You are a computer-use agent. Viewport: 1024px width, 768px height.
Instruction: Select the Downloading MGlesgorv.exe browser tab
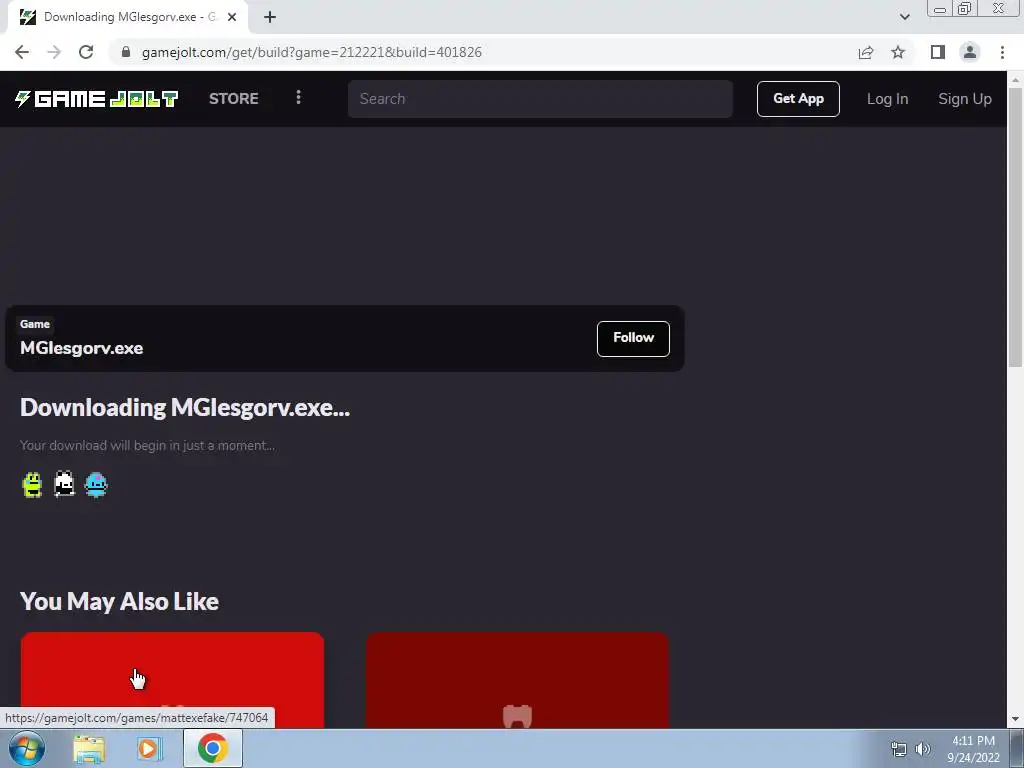(x=127, y=17)
